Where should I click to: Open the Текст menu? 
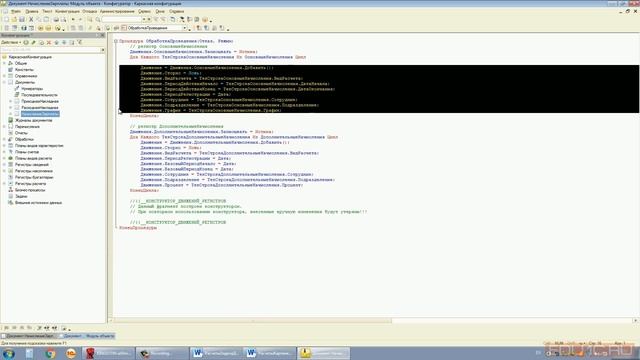coord(47,11)
